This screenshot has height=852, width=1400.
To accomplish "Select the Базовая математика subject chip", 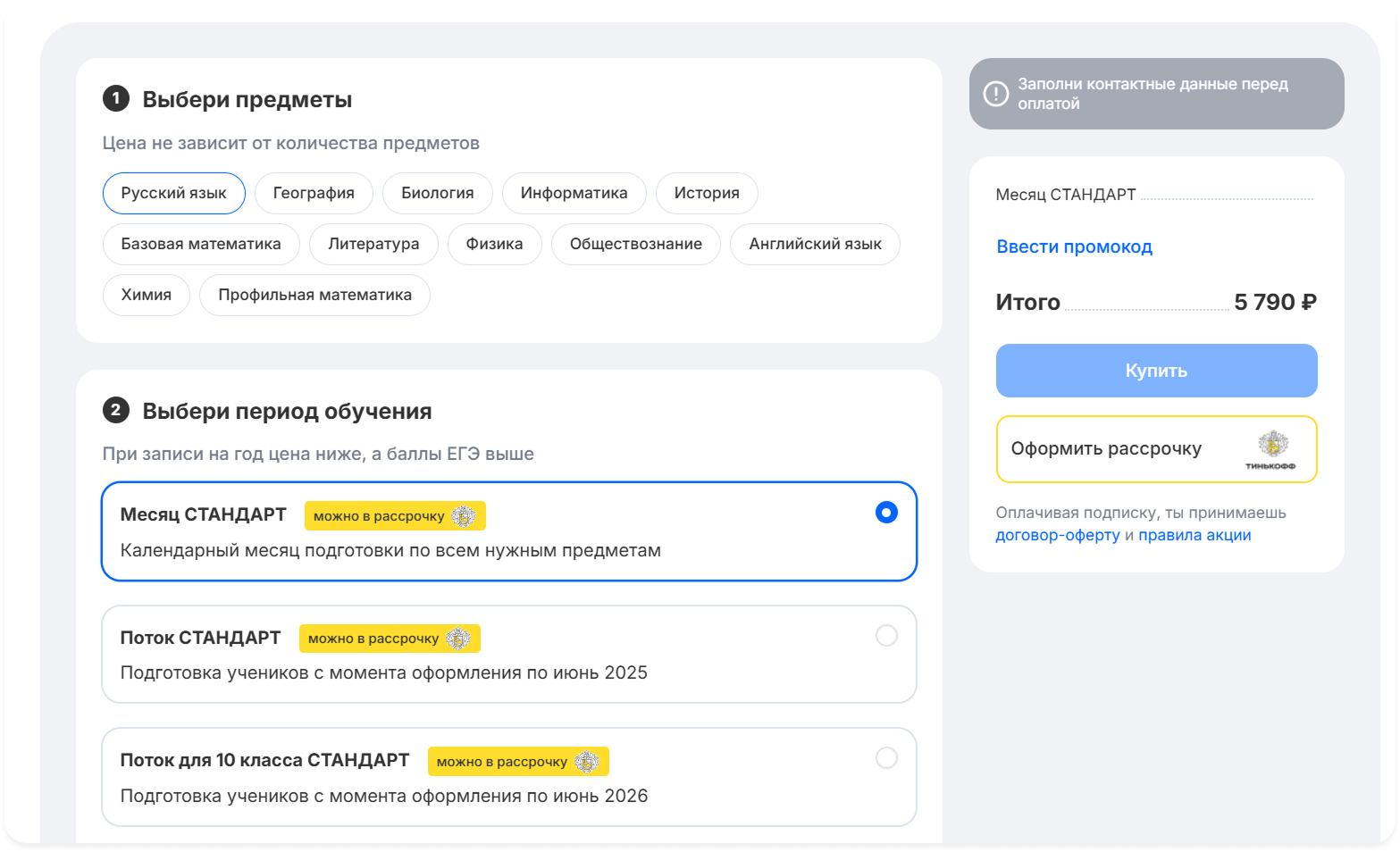I will (201, 244).
